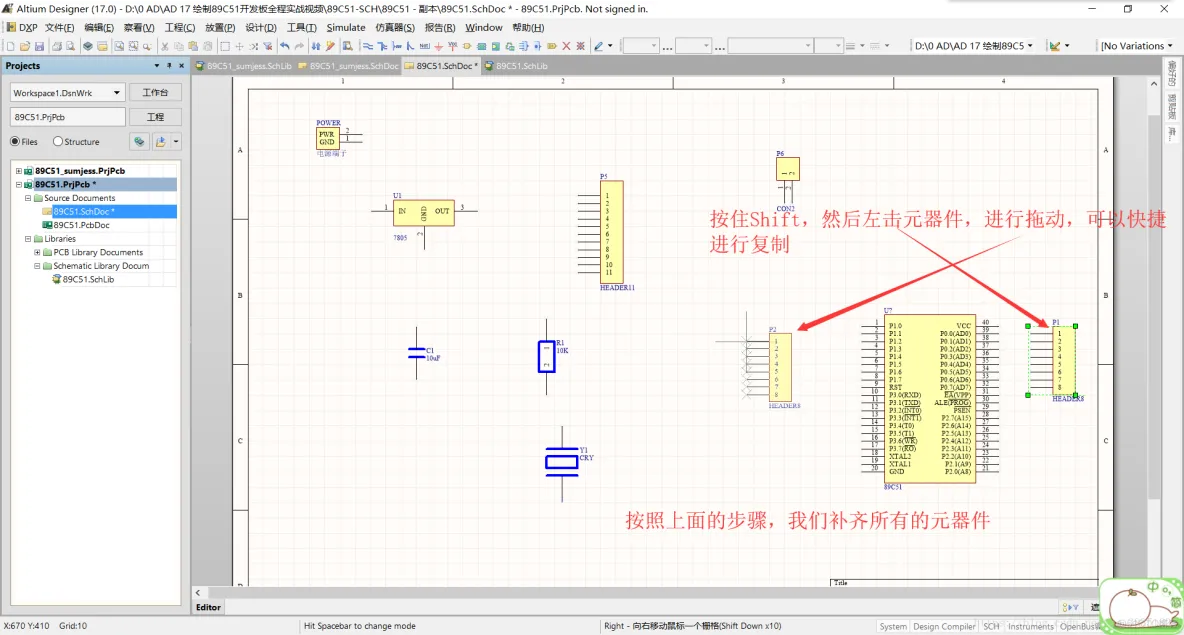The image size is (1184, 635).
Task: Click the Place Wire tool
Action: point(368,46)
